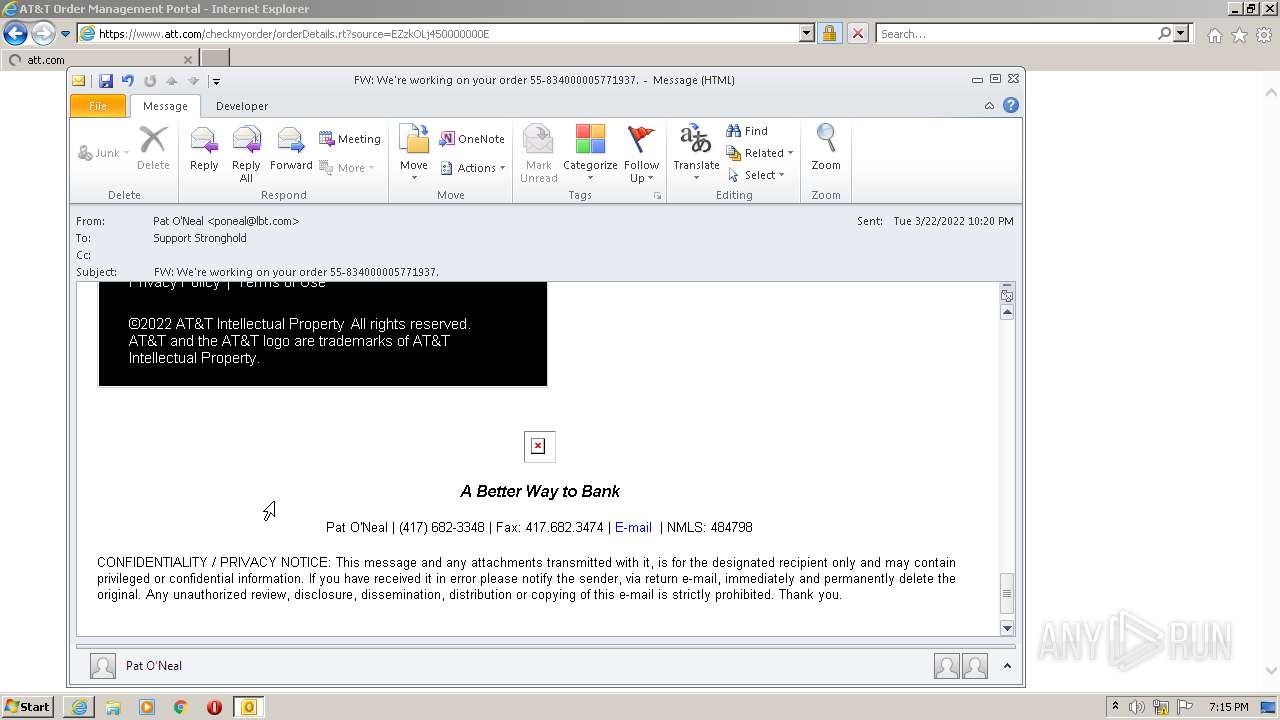The width and height of the screenshot is (1280, 720).
Task: Open the Customize Quick Access Toolbar arrow
Action: [x=215, y=81]
